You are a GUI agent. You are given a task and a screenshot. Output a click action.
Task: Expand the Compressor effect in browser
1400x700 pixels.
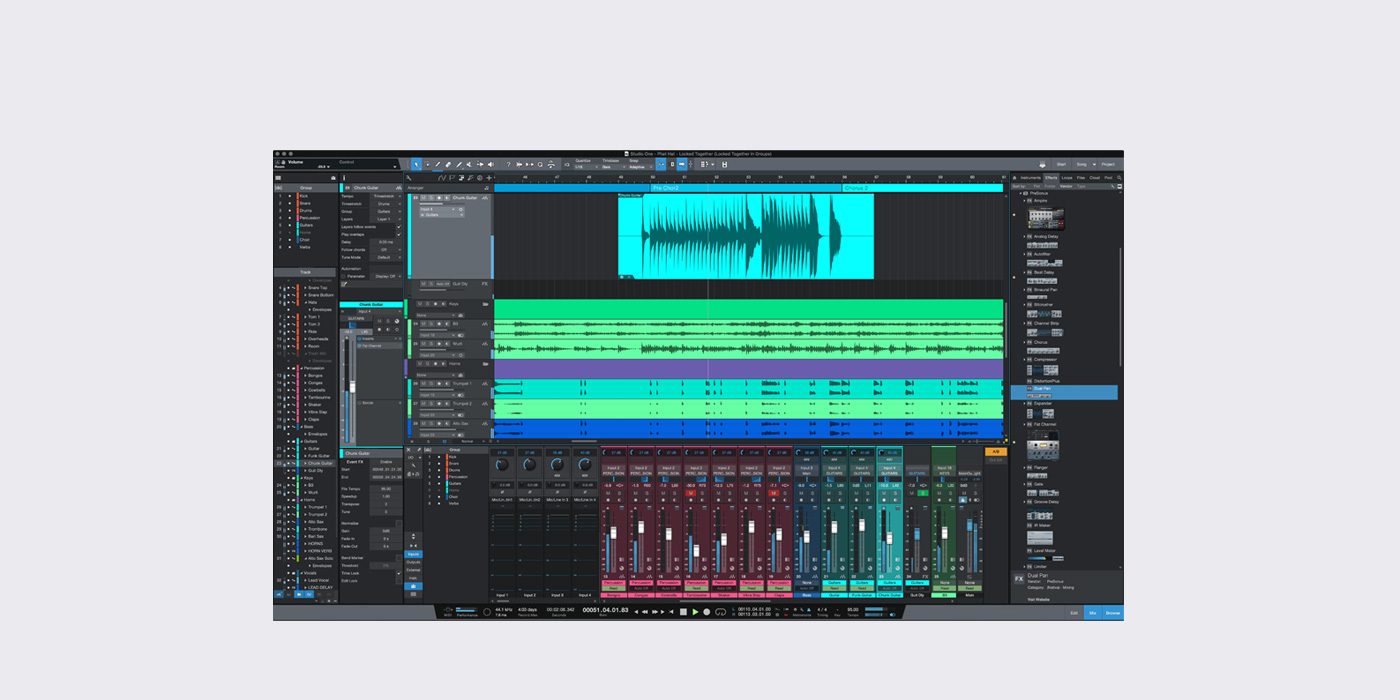(x=1024, y=360)
